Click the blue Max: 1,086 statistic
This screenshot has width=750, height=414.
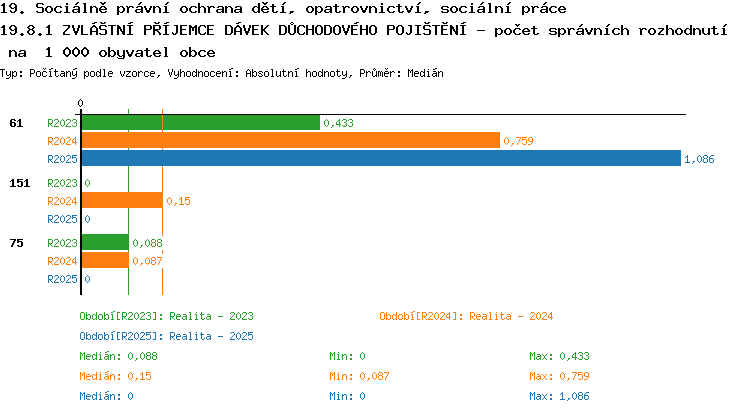point(559,396)
